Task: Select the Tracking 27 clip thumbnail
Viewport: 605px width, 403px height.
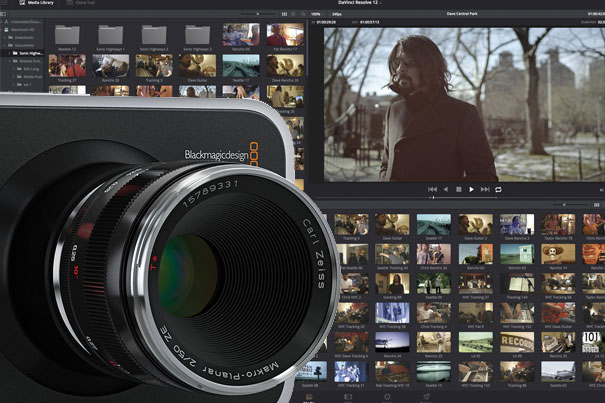Action: 67,66
